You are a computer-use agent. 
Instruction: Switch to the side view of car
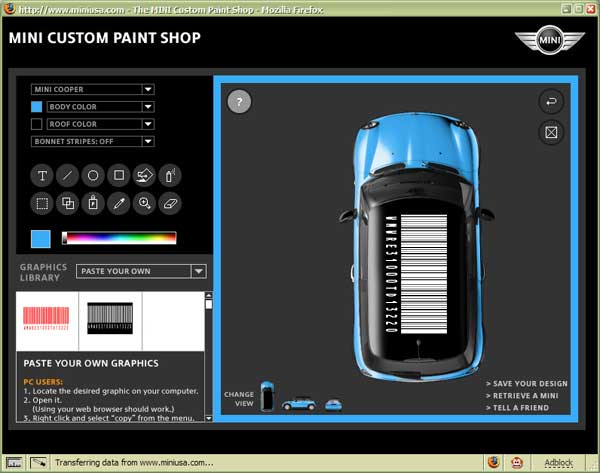click(x=298, y=404)
